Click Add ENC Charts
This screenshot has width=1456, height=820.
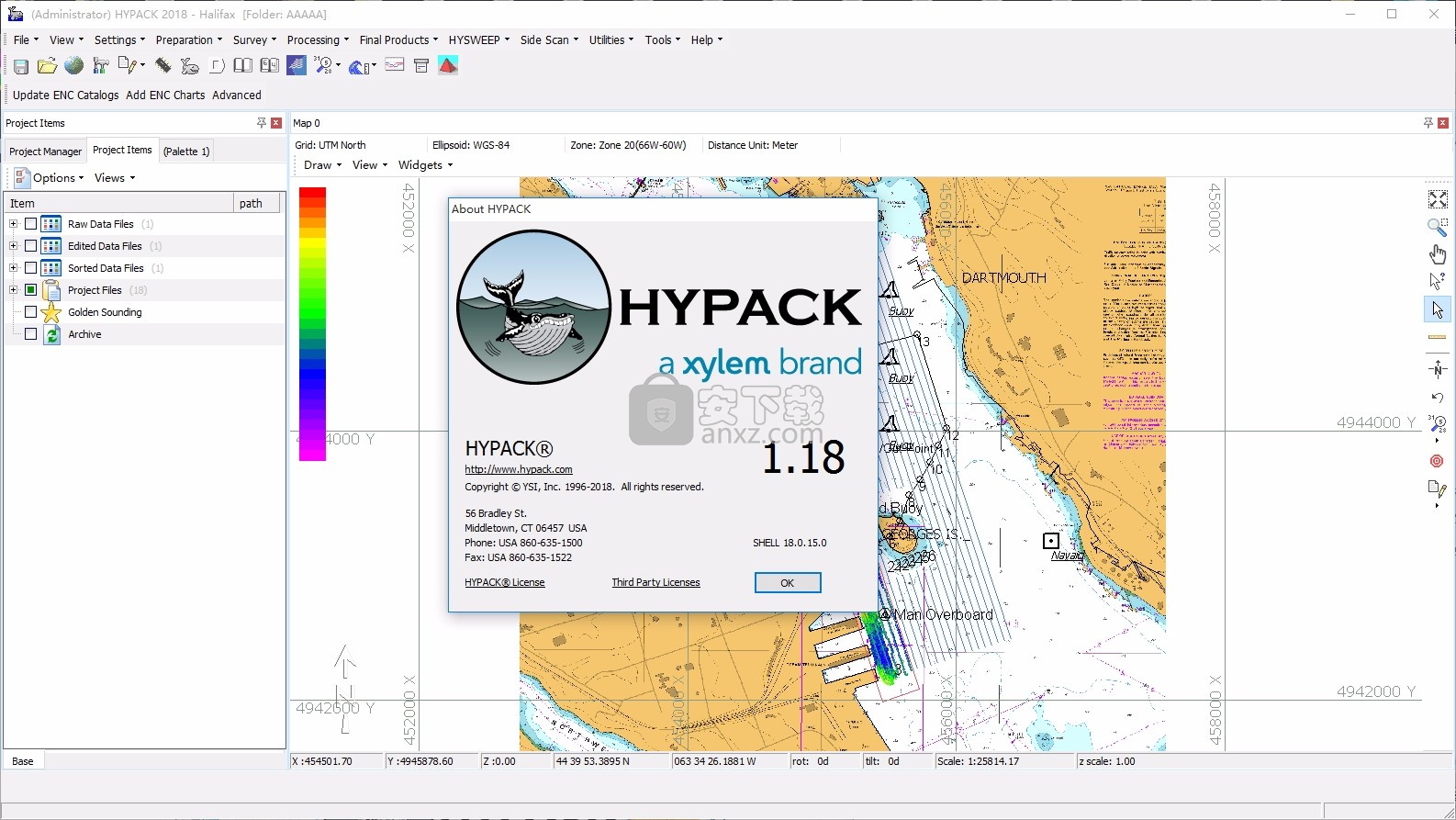click(165, 95)
